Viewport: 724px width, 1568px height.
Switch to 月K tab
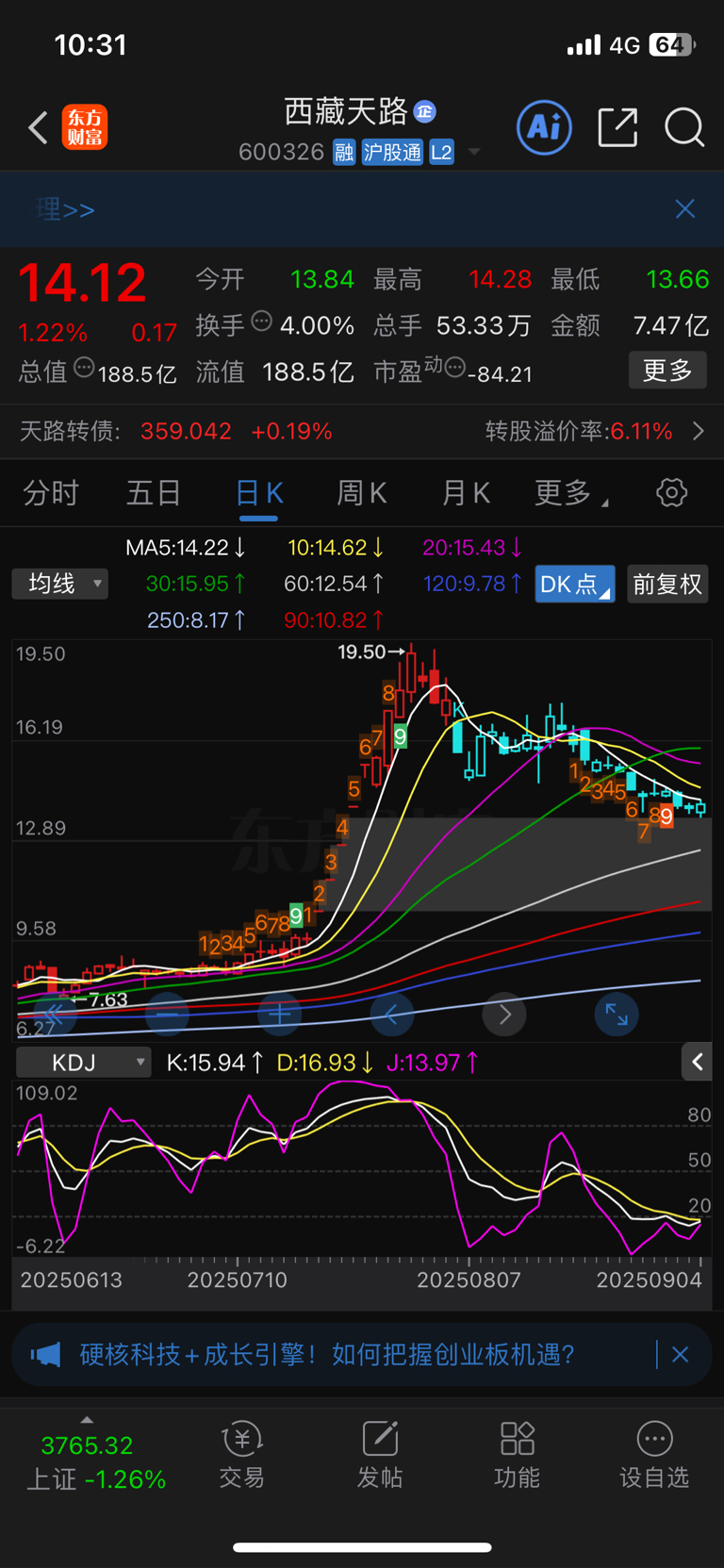(466, 493)
